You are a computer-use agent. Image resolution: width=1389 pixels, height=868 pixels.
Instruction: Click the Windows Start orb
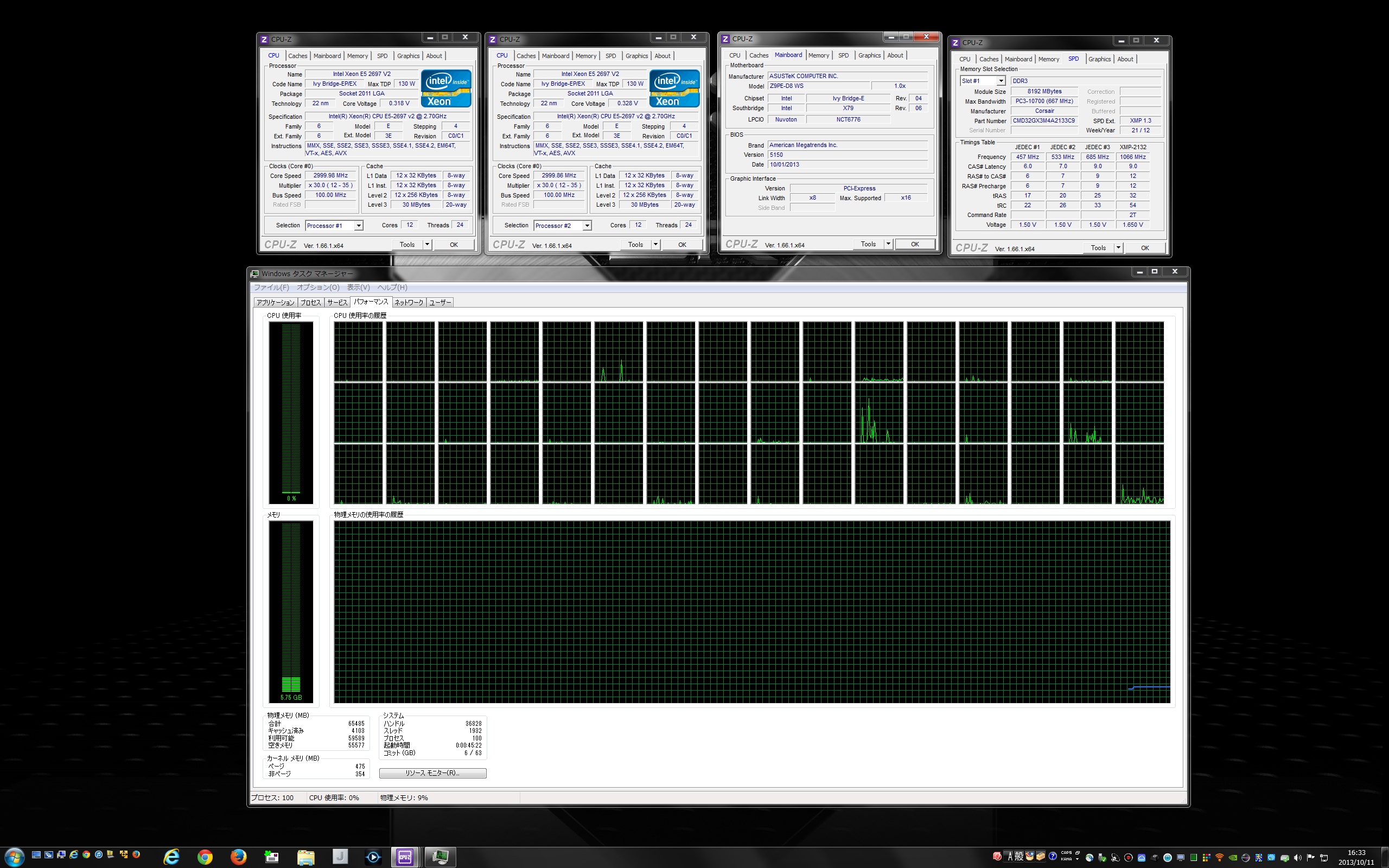[x=14, y=857]
